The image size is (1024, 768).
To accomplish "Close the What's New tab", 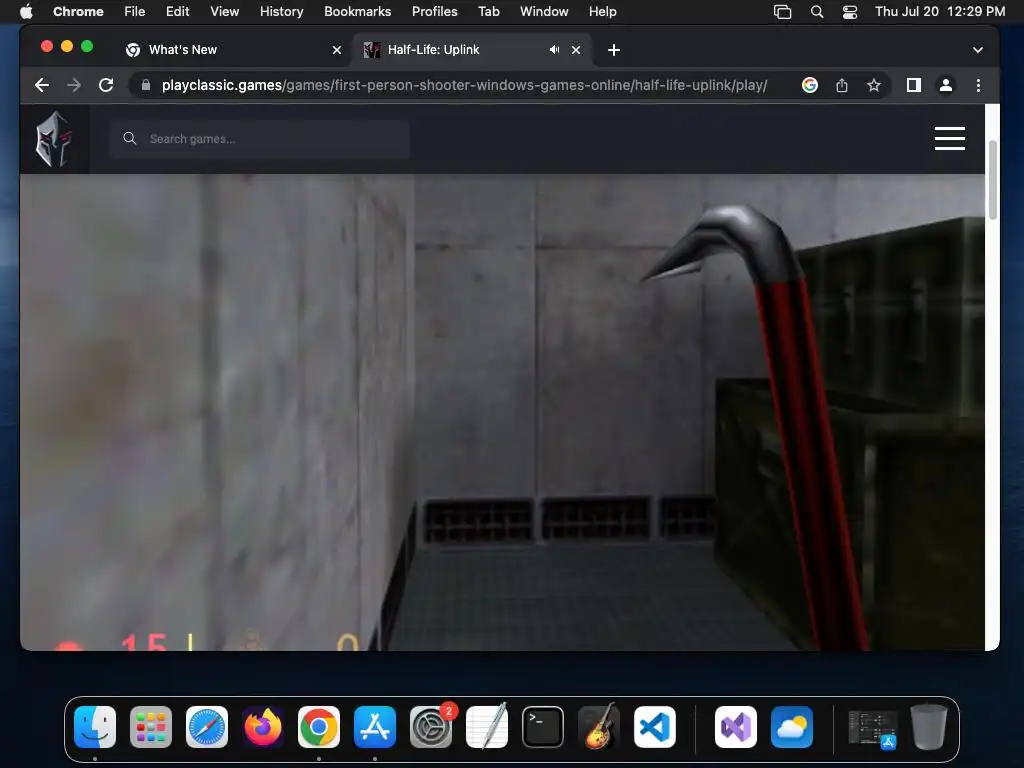I will pos(336,50).
